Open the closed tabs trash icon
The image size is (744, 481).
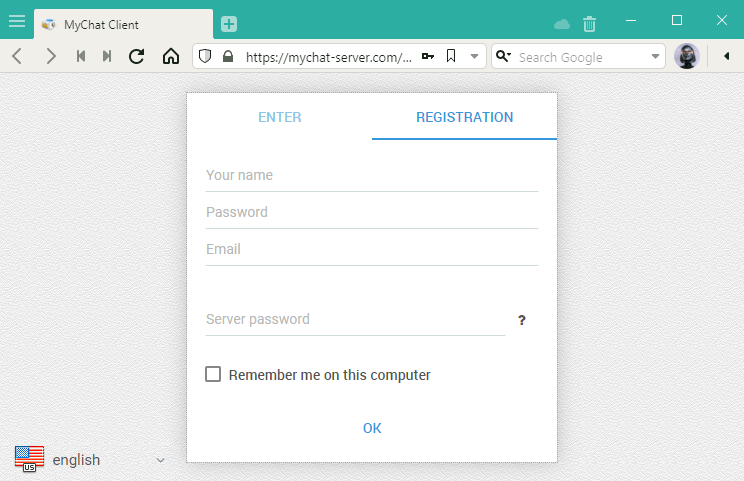tap(590, 24)
